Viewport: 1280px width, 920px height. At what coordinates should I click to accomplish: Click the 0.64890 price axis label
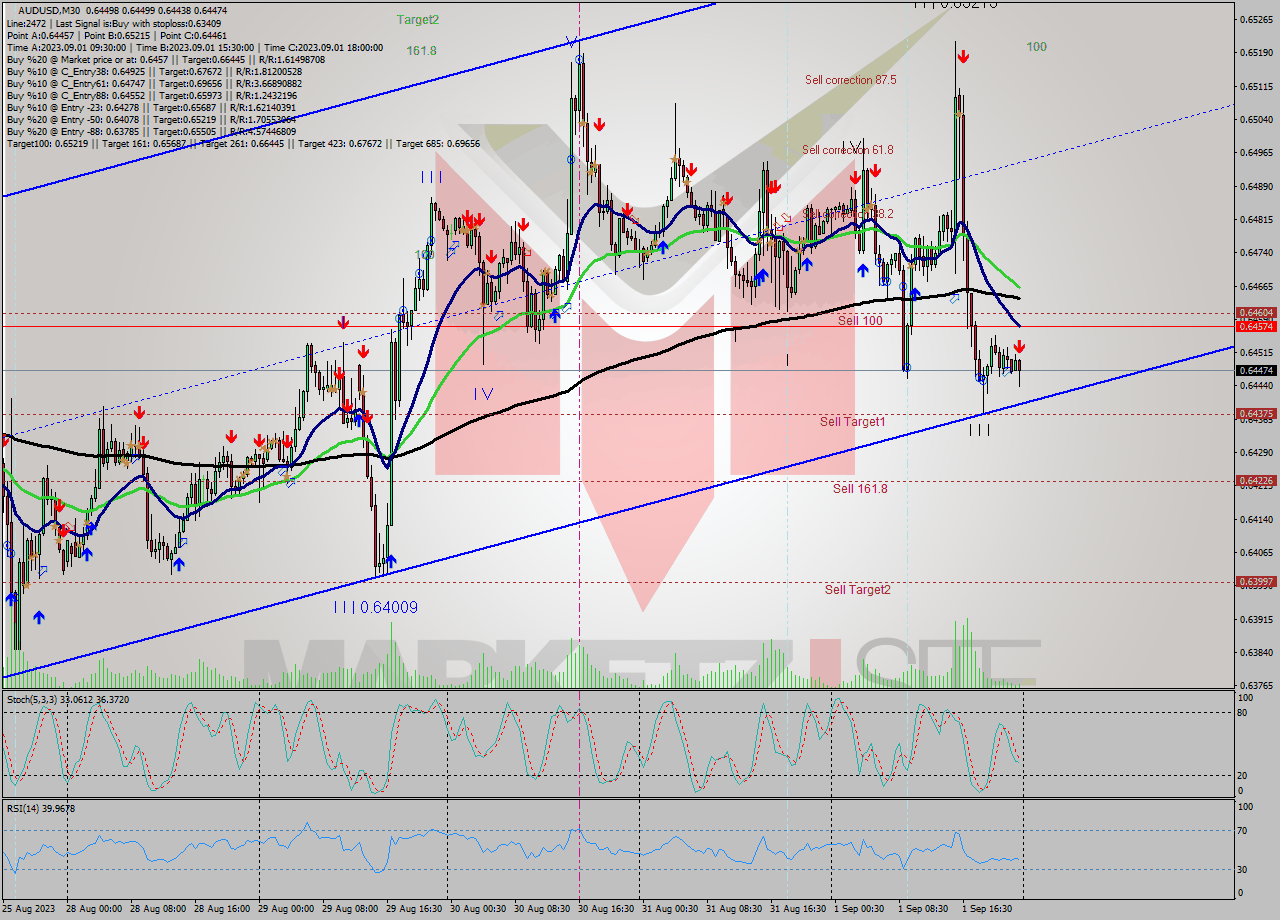pos(1256,187)
